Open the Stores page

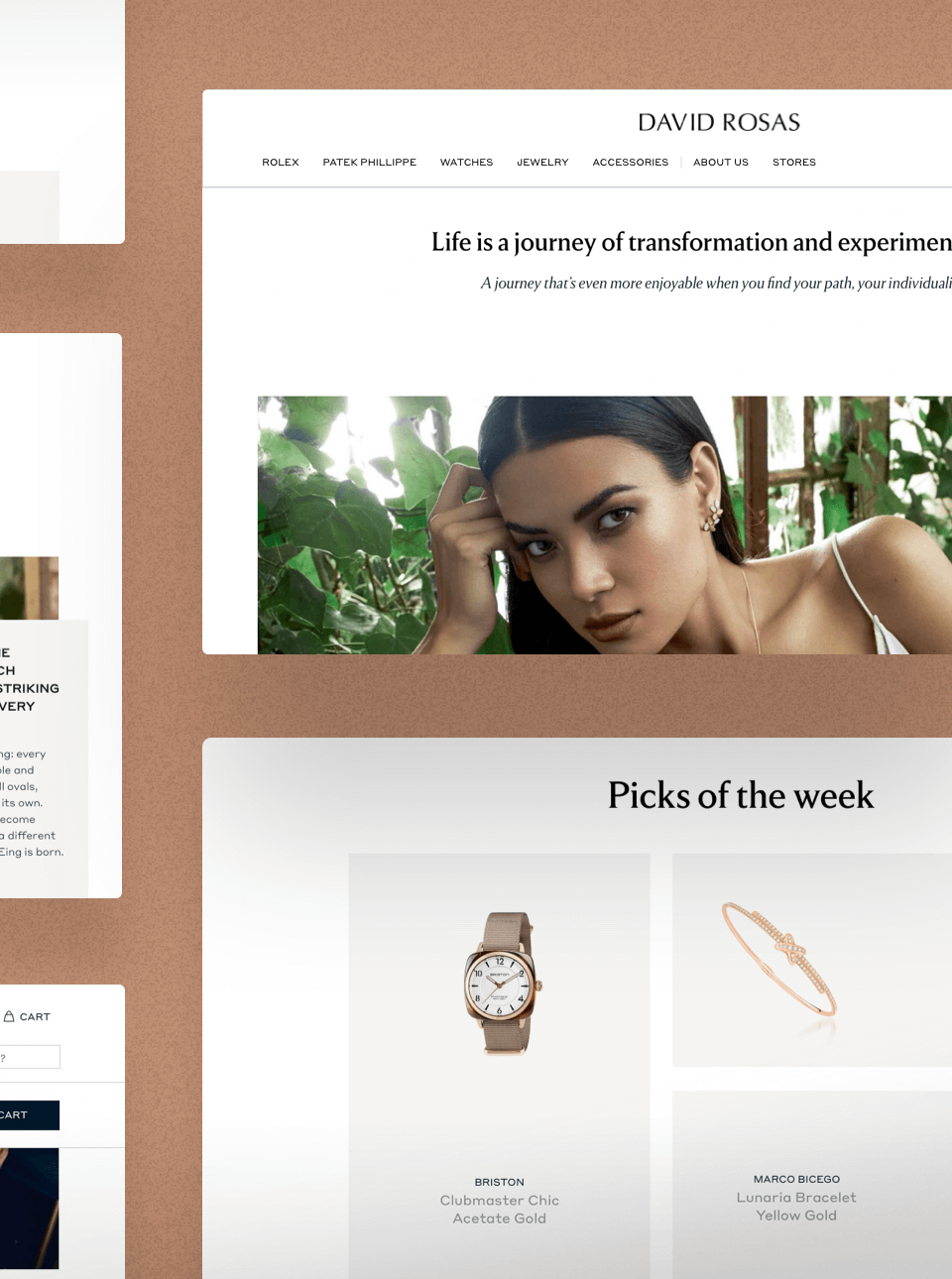(794, 162)
